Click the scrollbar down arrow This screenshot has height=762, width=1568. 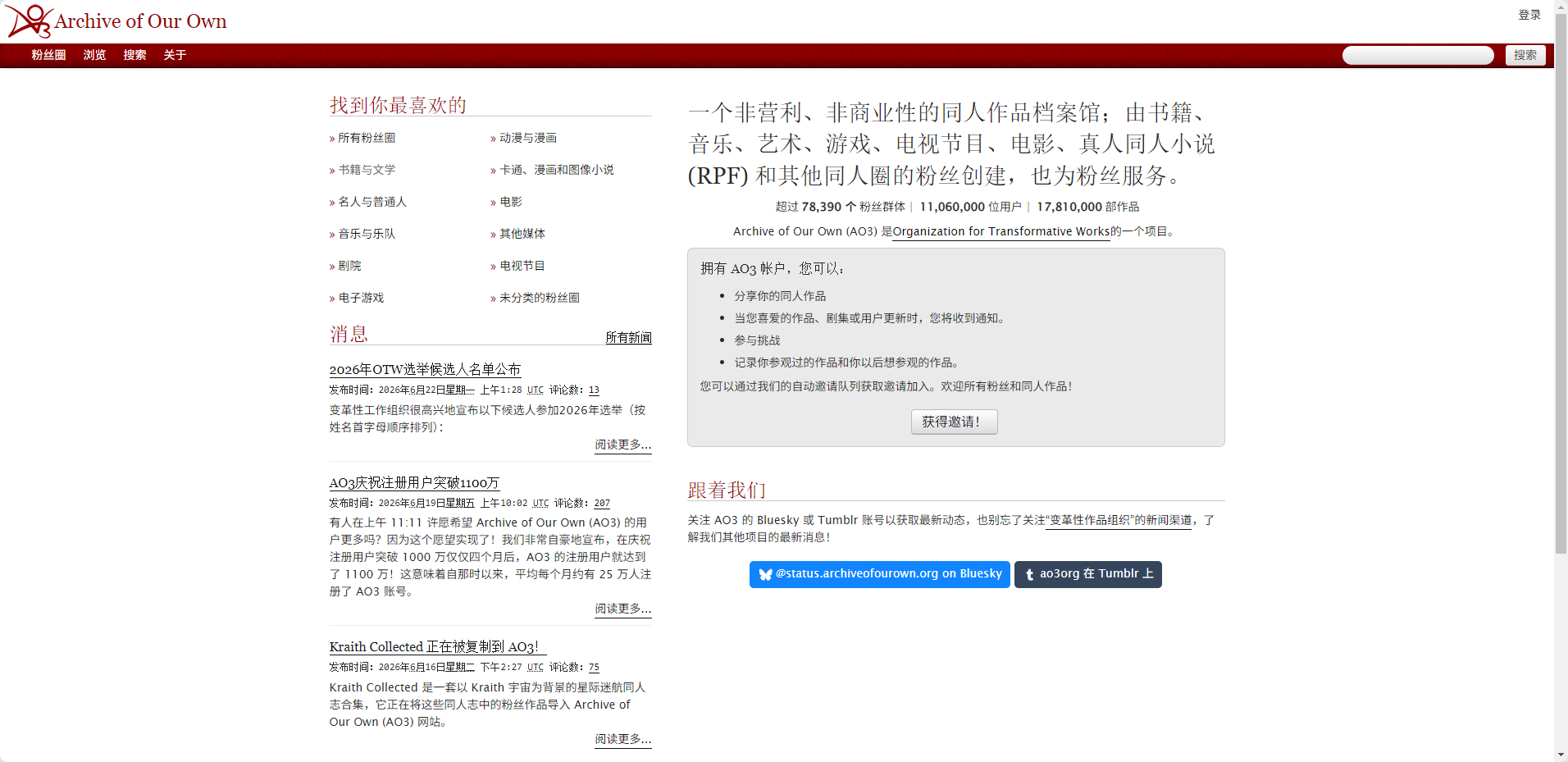(1561, 755)
